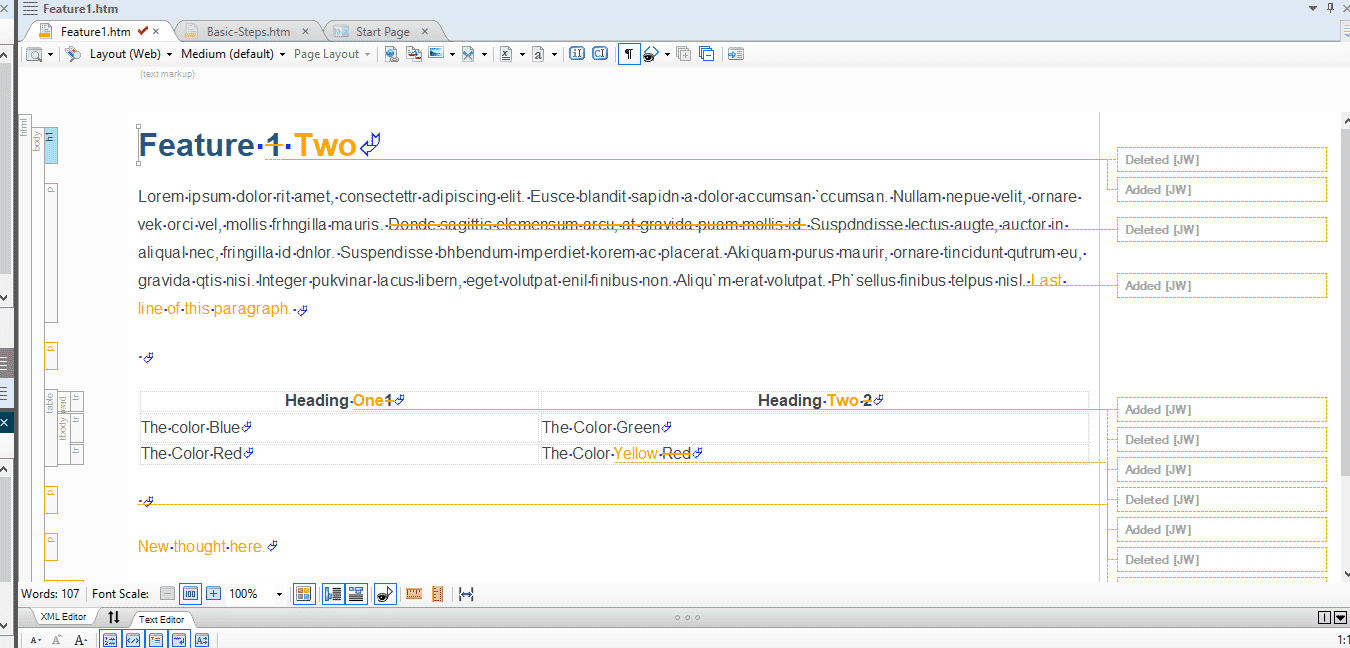Toggle the paragraph markers (¶) button

tap(628, 54)
